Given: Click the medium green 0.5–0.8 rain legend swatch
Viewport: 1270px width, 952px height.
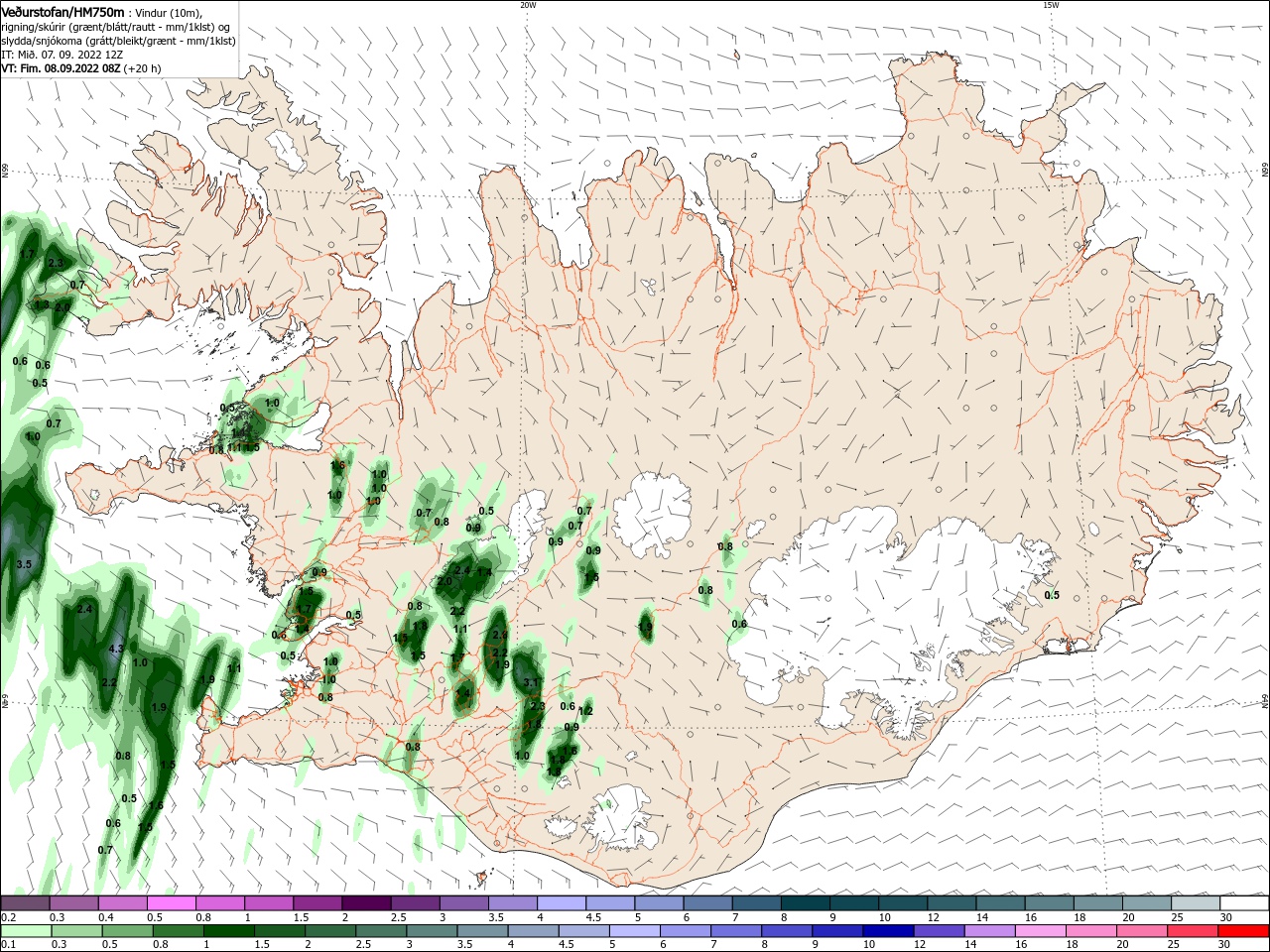Looking at the screenshot, I should coord(127,931).
